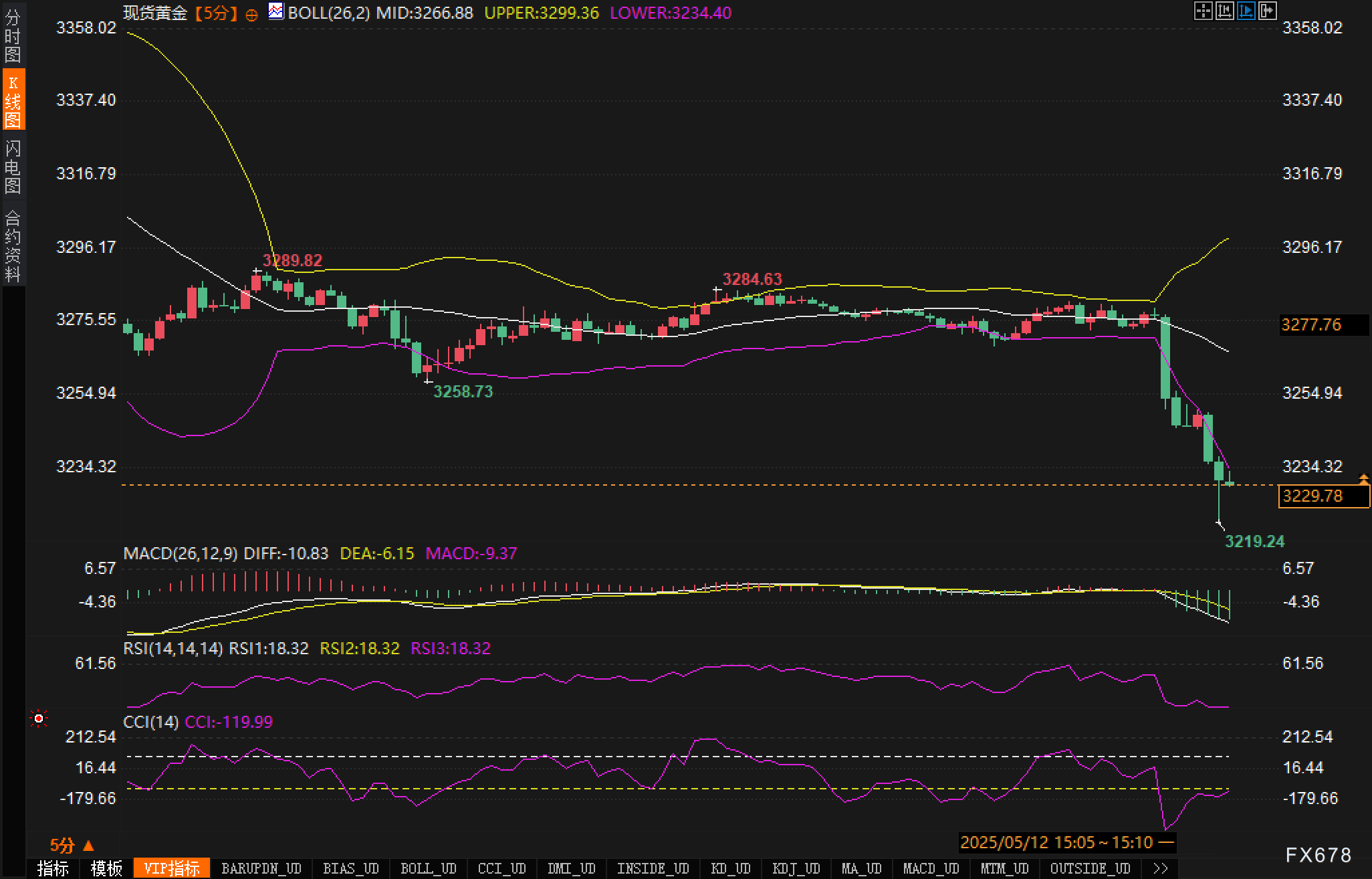Expand more indicators with >> arrow
The height and width of the screenshot is (879, 1372).
point(1161,868)
